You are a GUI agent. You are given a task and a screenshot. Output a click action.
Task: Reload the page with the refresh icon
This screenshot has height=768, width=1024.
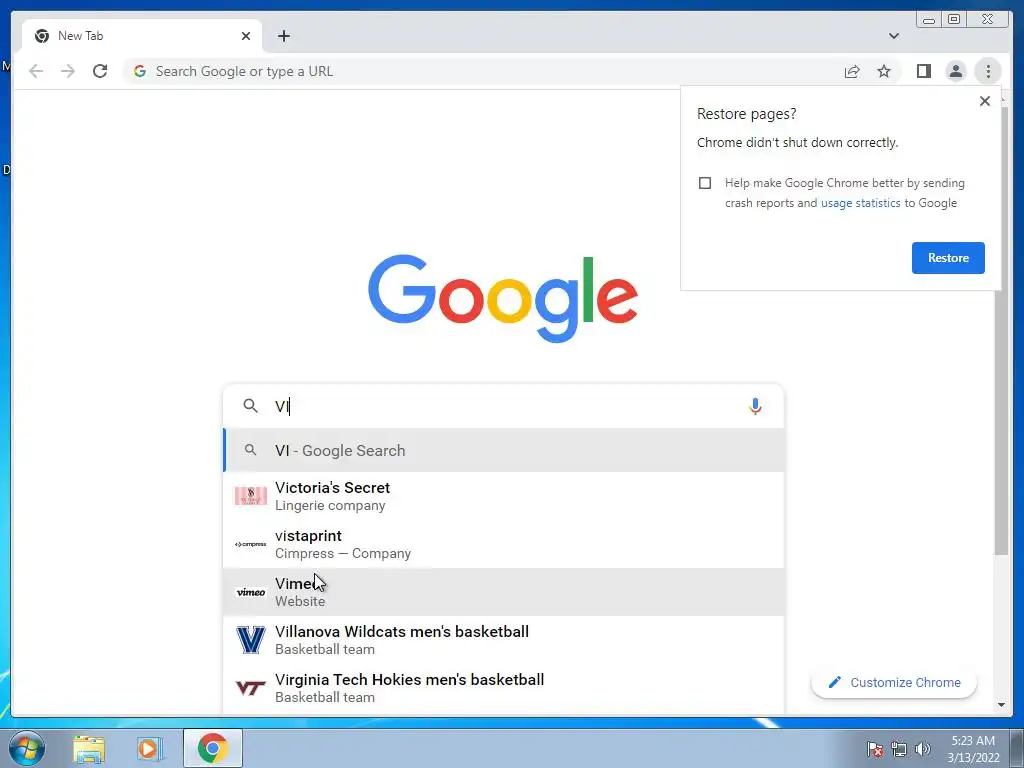(100, 71)
